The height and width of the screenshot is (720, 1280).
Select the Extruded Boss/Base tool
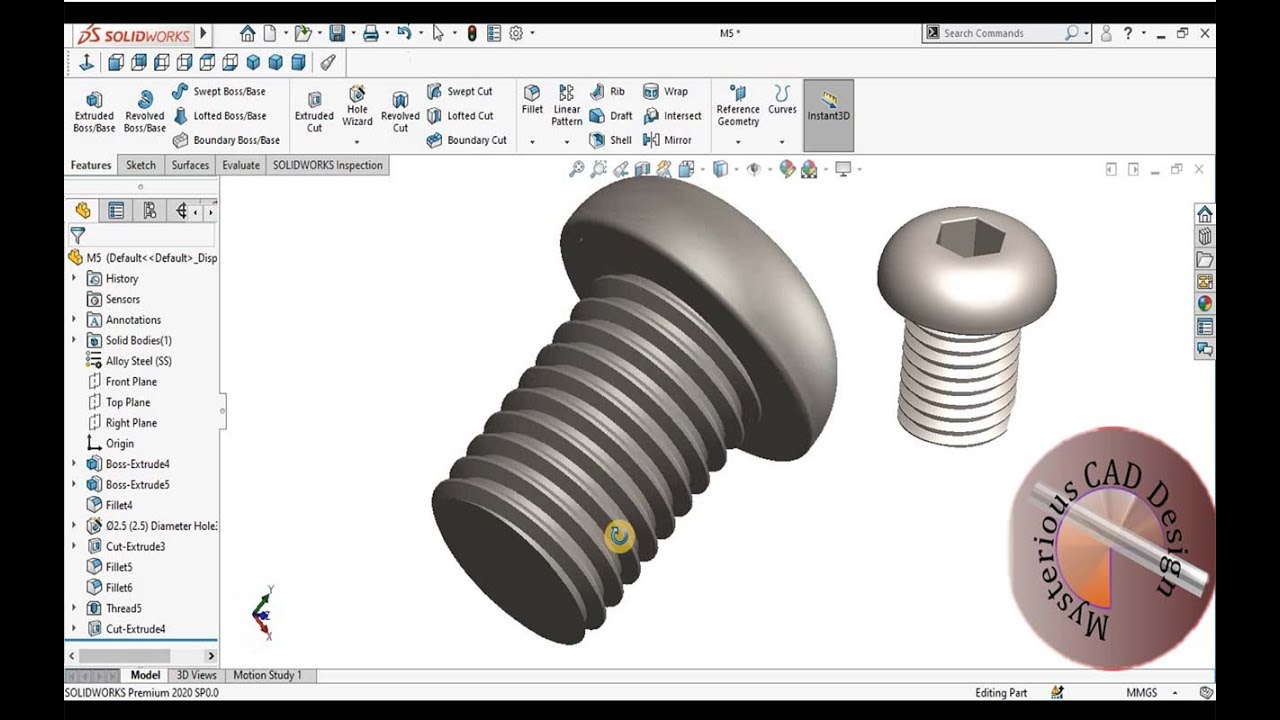[94, 111]
